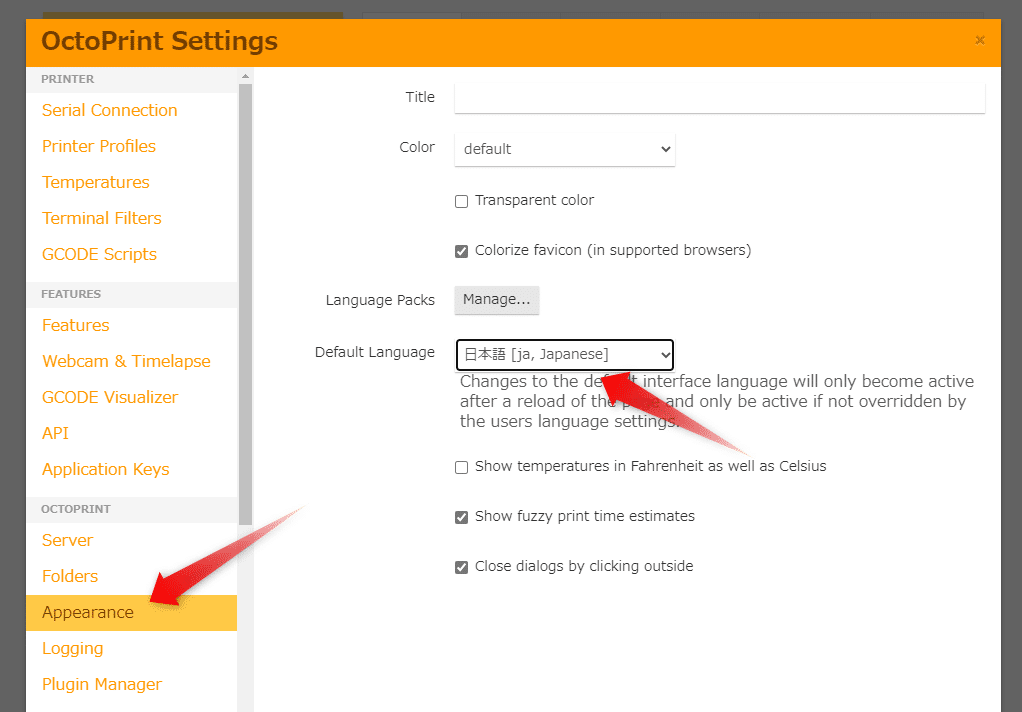
Task: Click the Manage language packs button
Action: click(x=496, y=300)
